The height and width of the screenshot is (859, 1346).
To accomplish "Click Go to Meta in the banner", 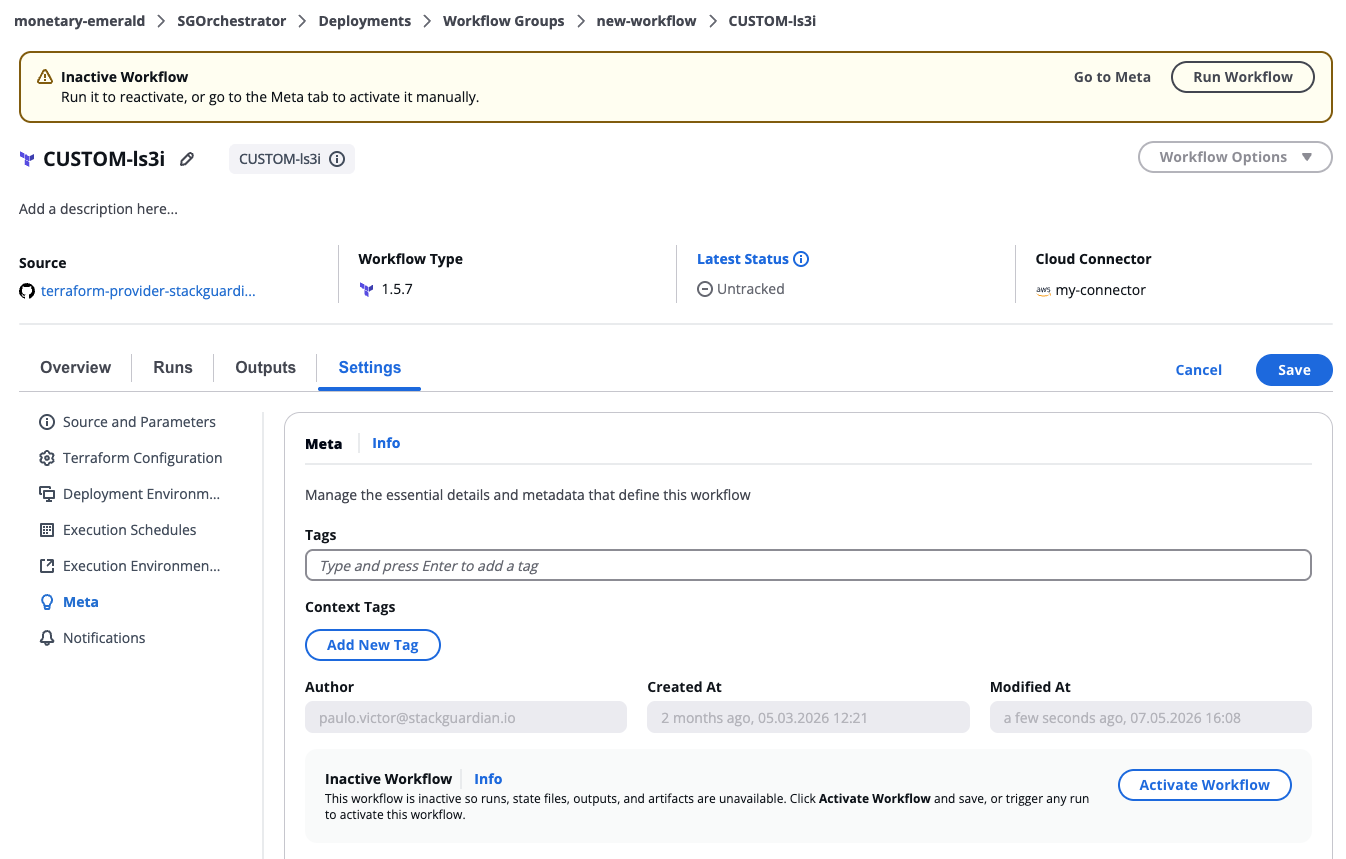I will click(x=1112, y=77).
